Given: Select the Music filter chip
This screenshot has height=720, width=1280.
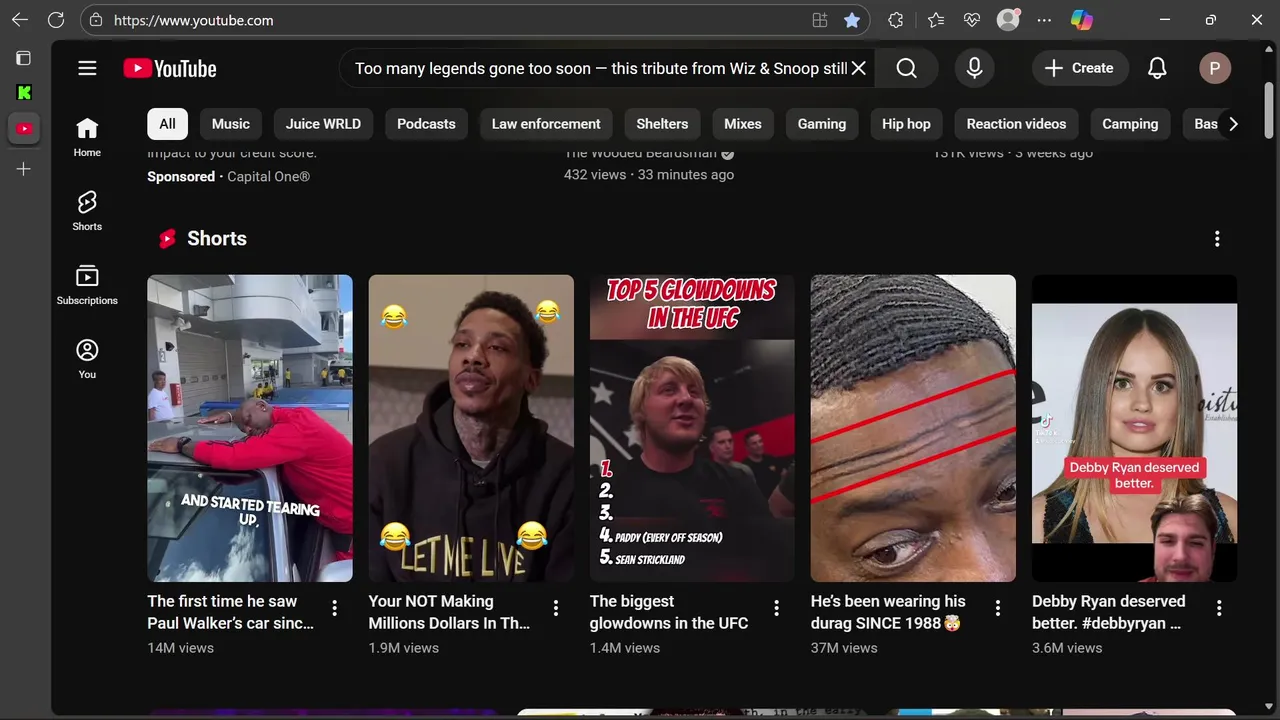Looking at the screenshot, I should [x=231, y=124].
